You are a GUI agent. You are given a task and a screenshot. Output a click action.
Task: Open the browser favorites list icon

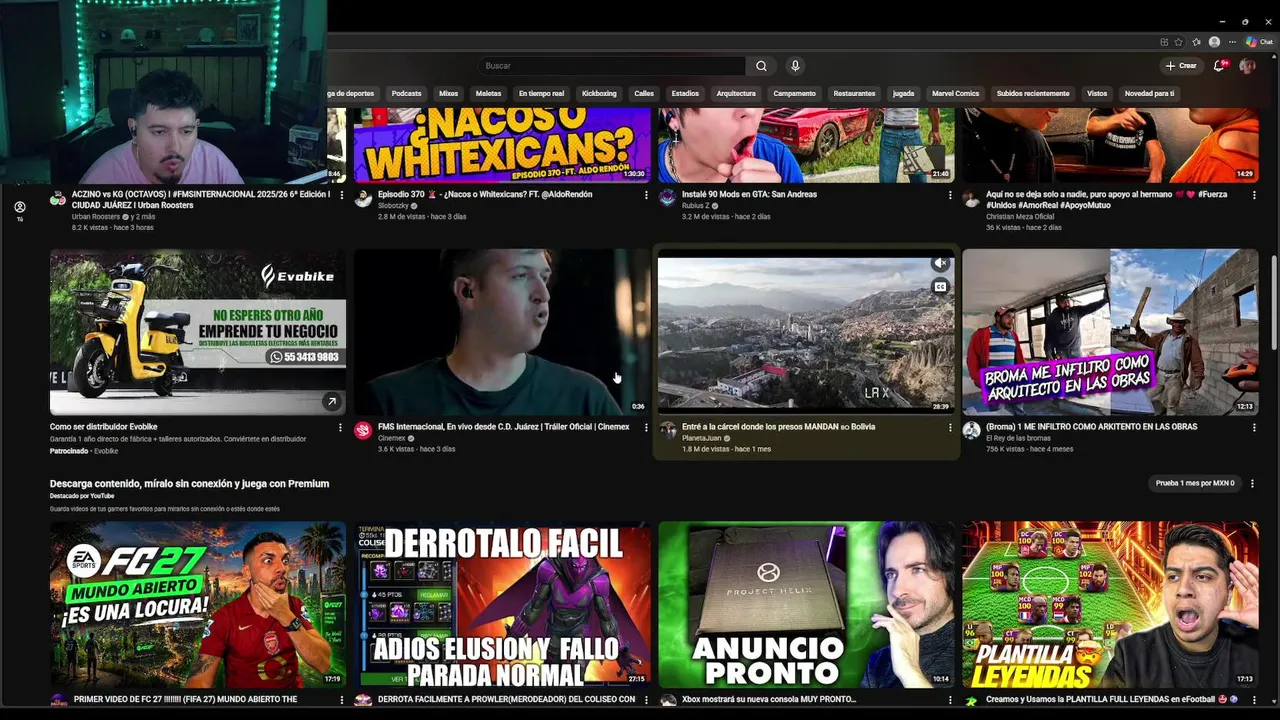(x=1195, y=42)
